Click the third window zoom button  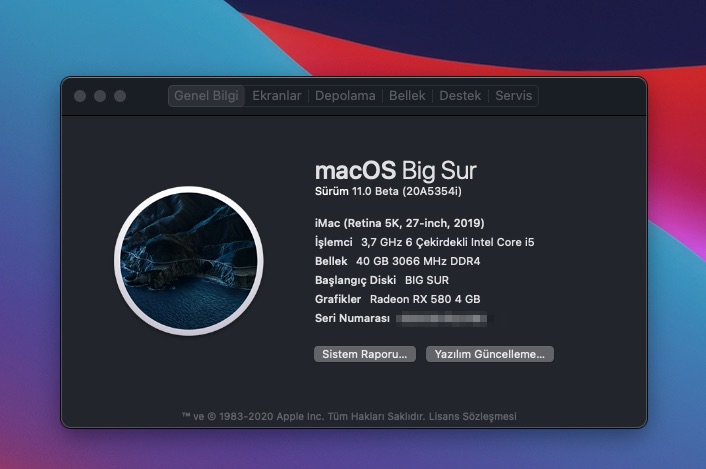[x=120, y=96]
